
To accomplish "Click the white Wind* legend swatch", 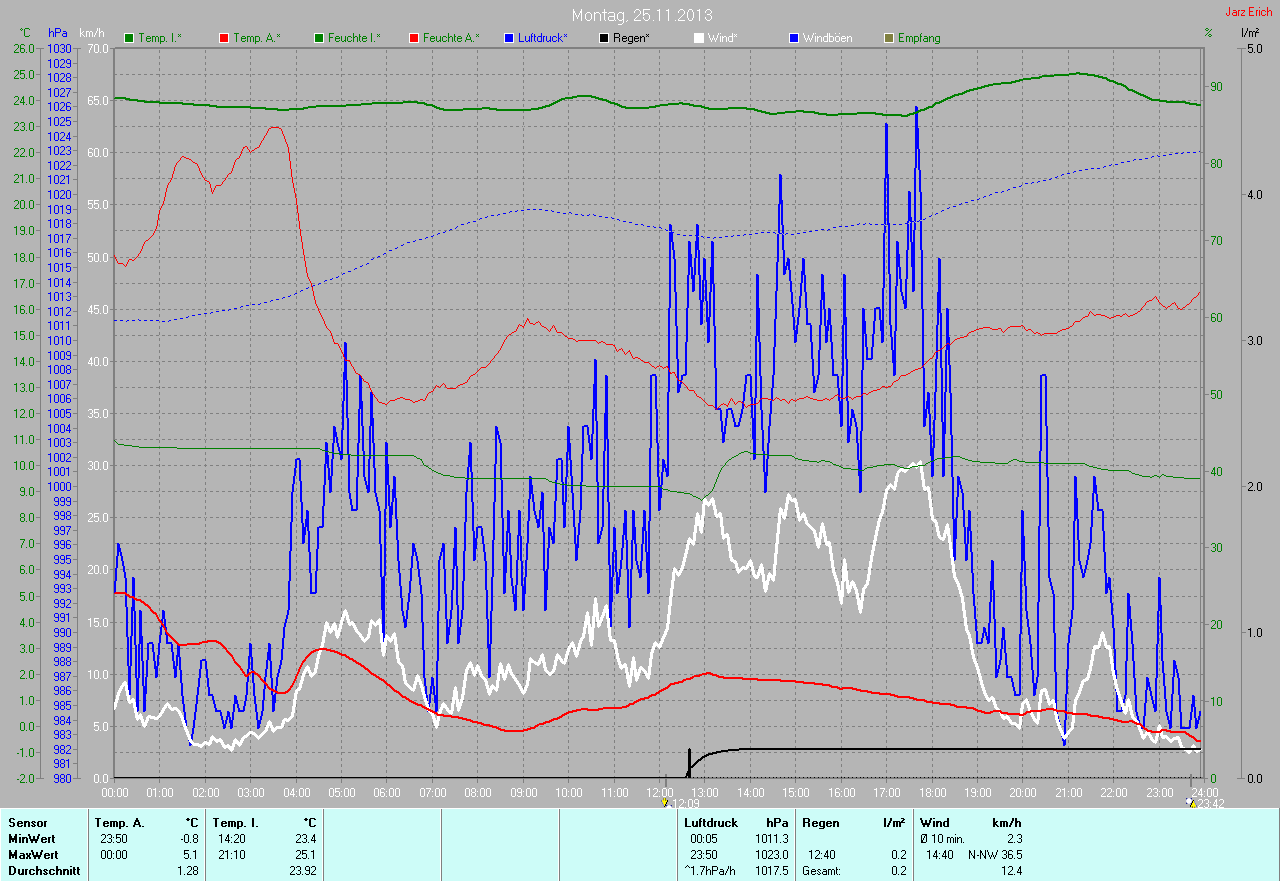I will point(699,38).
